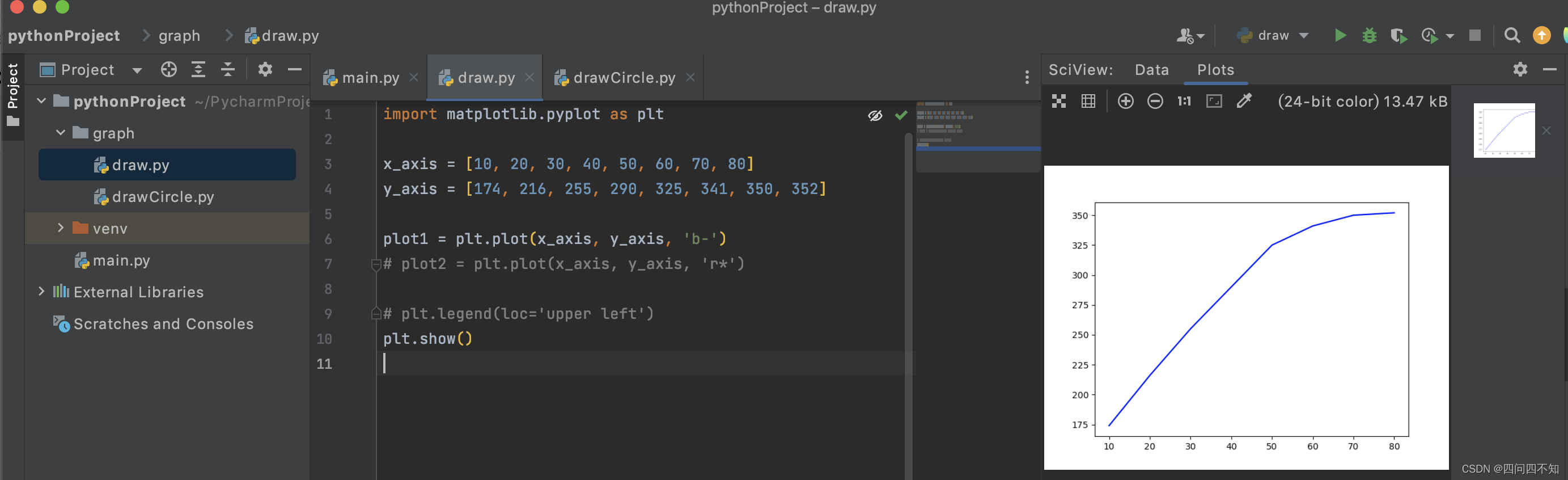Expand all in Project tree
1568x480 pixels.
tap(198, 69)
